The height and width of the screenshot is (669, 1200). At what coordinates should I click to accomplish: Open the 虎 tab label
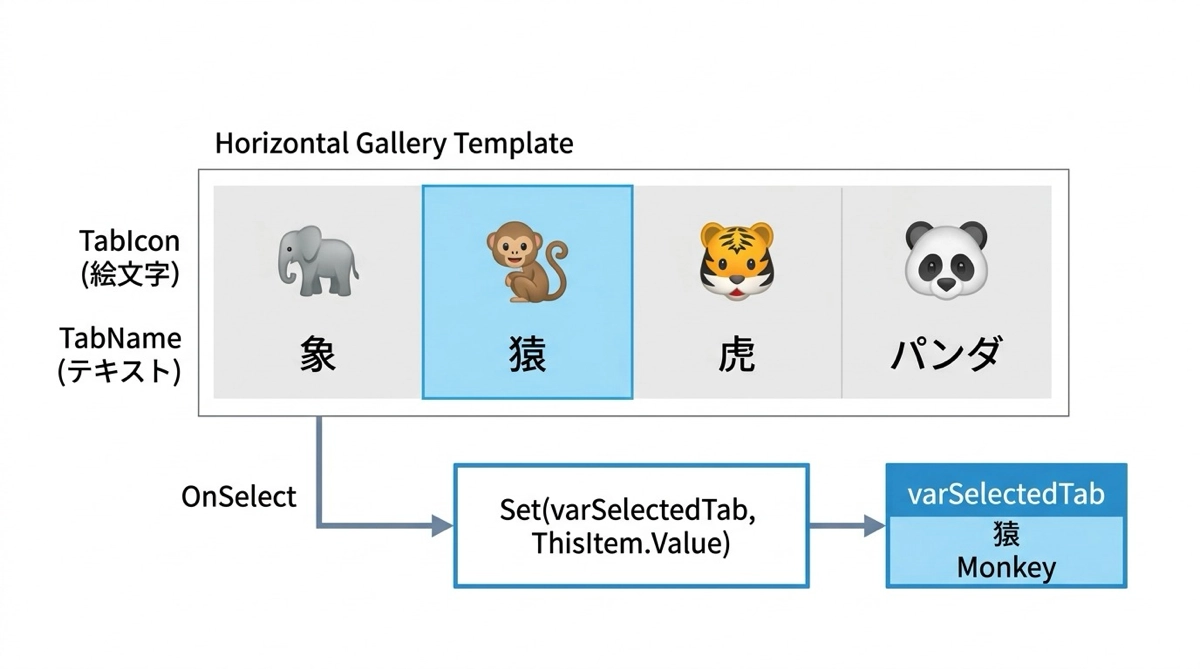[x=736, y=356]
